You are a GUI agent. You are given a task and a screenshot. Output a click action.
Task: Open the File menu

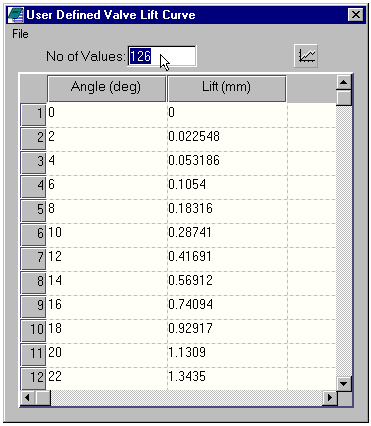[20, 34]
